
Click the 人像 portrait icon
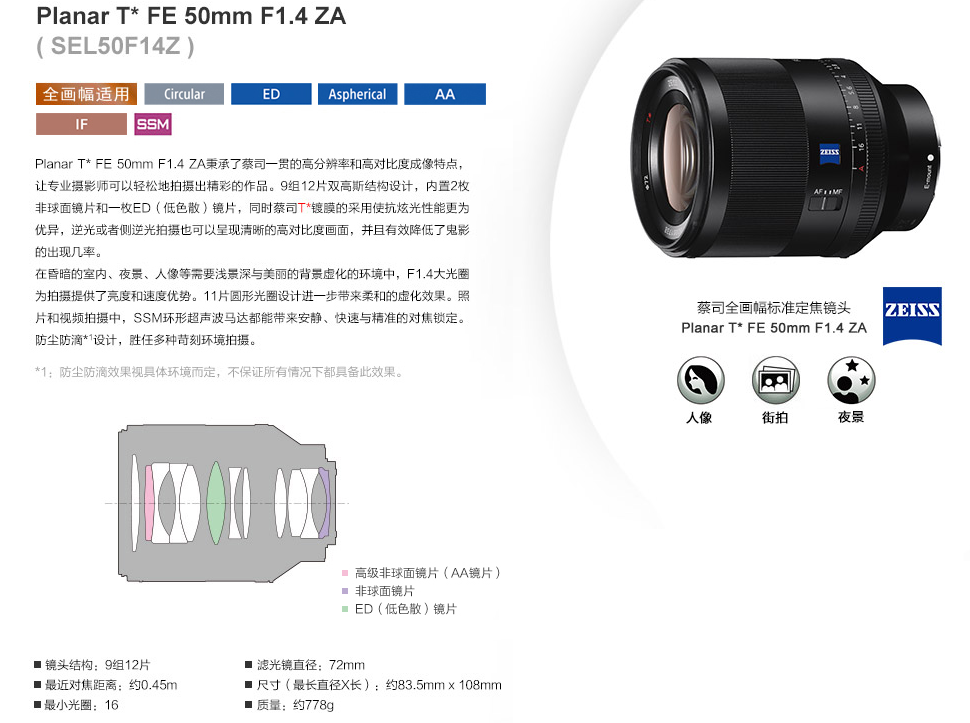(700, 380)
